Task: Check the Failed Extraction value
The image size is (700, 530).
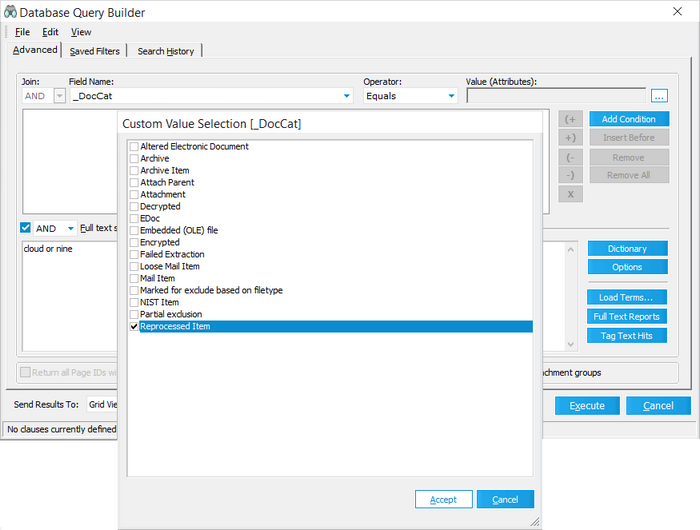Action: tap(134, 255)
